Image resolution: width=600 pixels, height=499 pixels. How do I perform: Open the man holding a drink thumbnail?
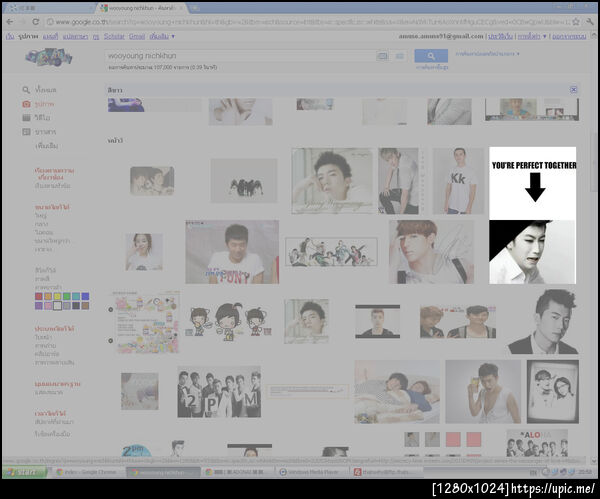tap(483, 392)
